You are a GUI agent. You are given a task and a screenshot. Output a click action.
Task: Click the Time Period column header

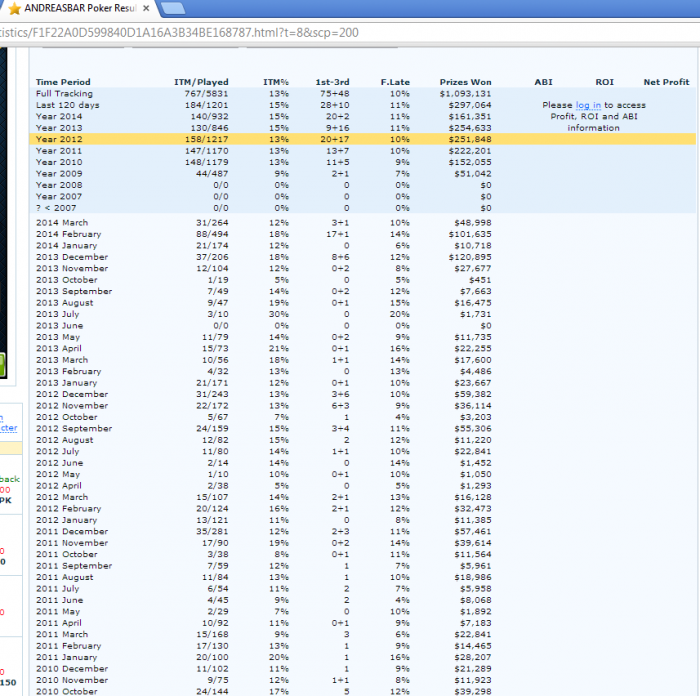pos(63,82)
